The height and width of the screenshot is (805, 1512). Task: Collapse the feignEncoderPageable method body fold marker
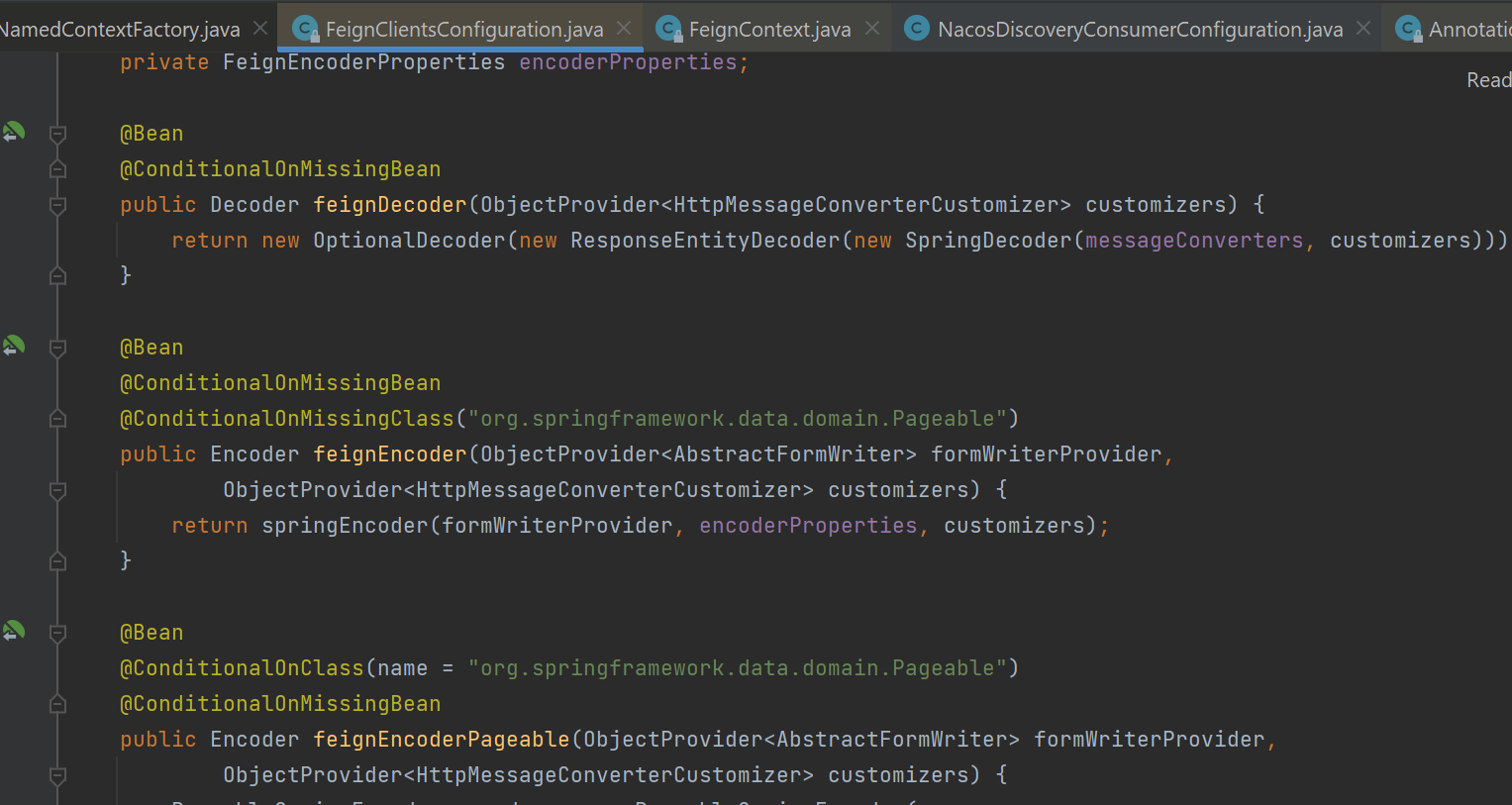[58, 775]
